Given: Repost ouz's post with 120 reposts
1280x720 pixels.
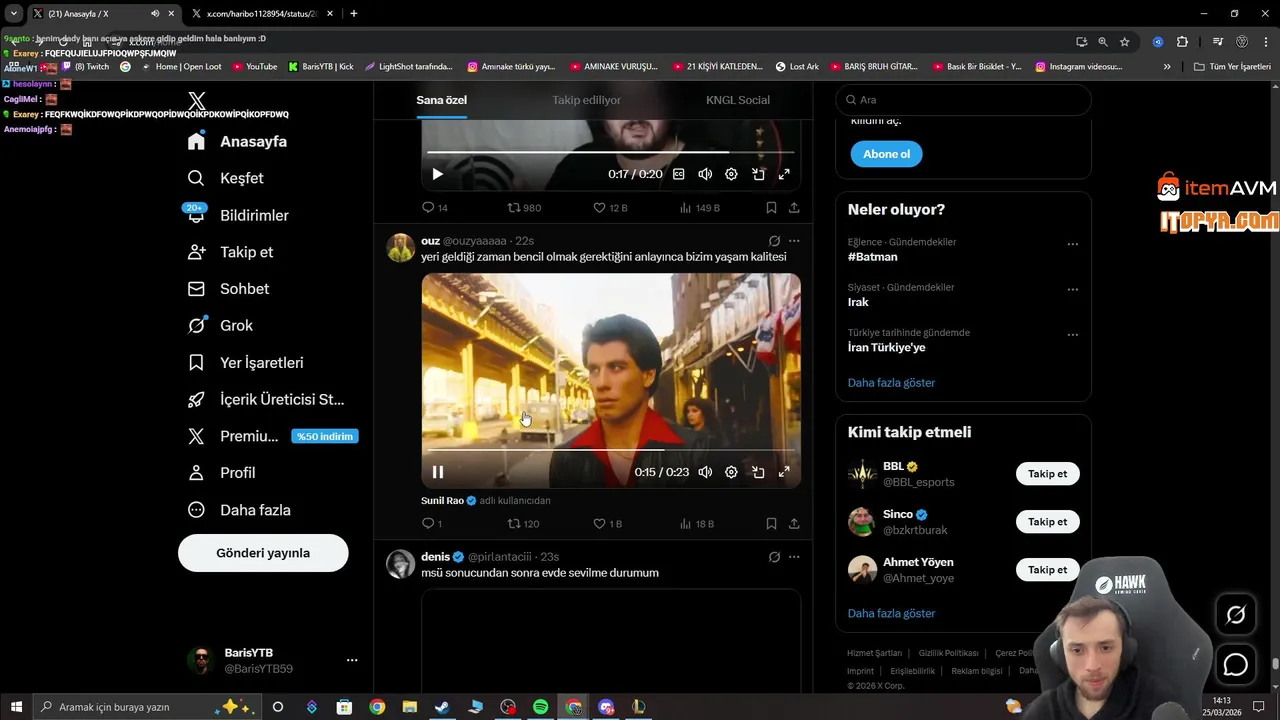Looking at the screenshot, I should pos(524,524).
